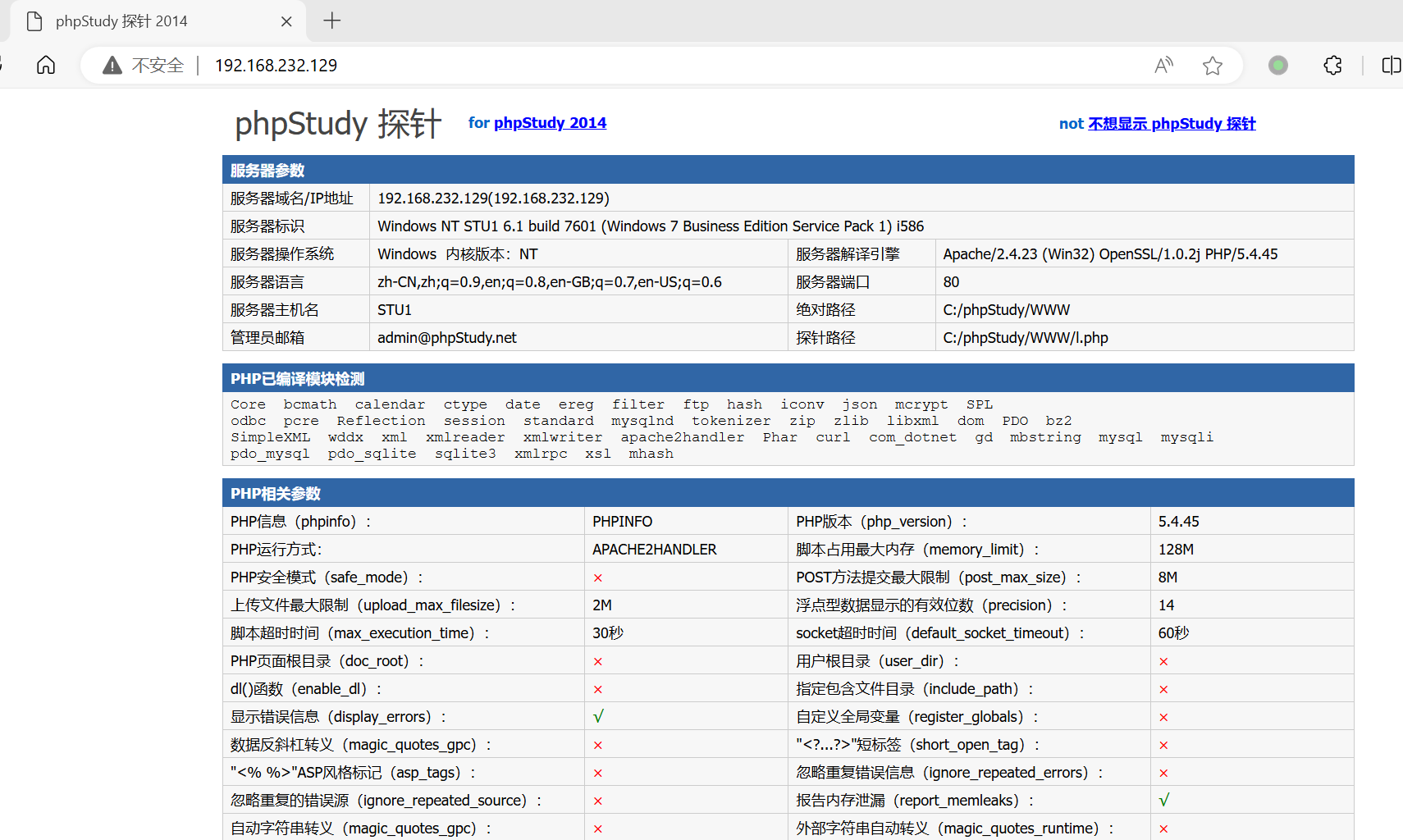Open the split screen icon in toolbar
This screenshot has height=840, width=1403.
[1392, 65]
